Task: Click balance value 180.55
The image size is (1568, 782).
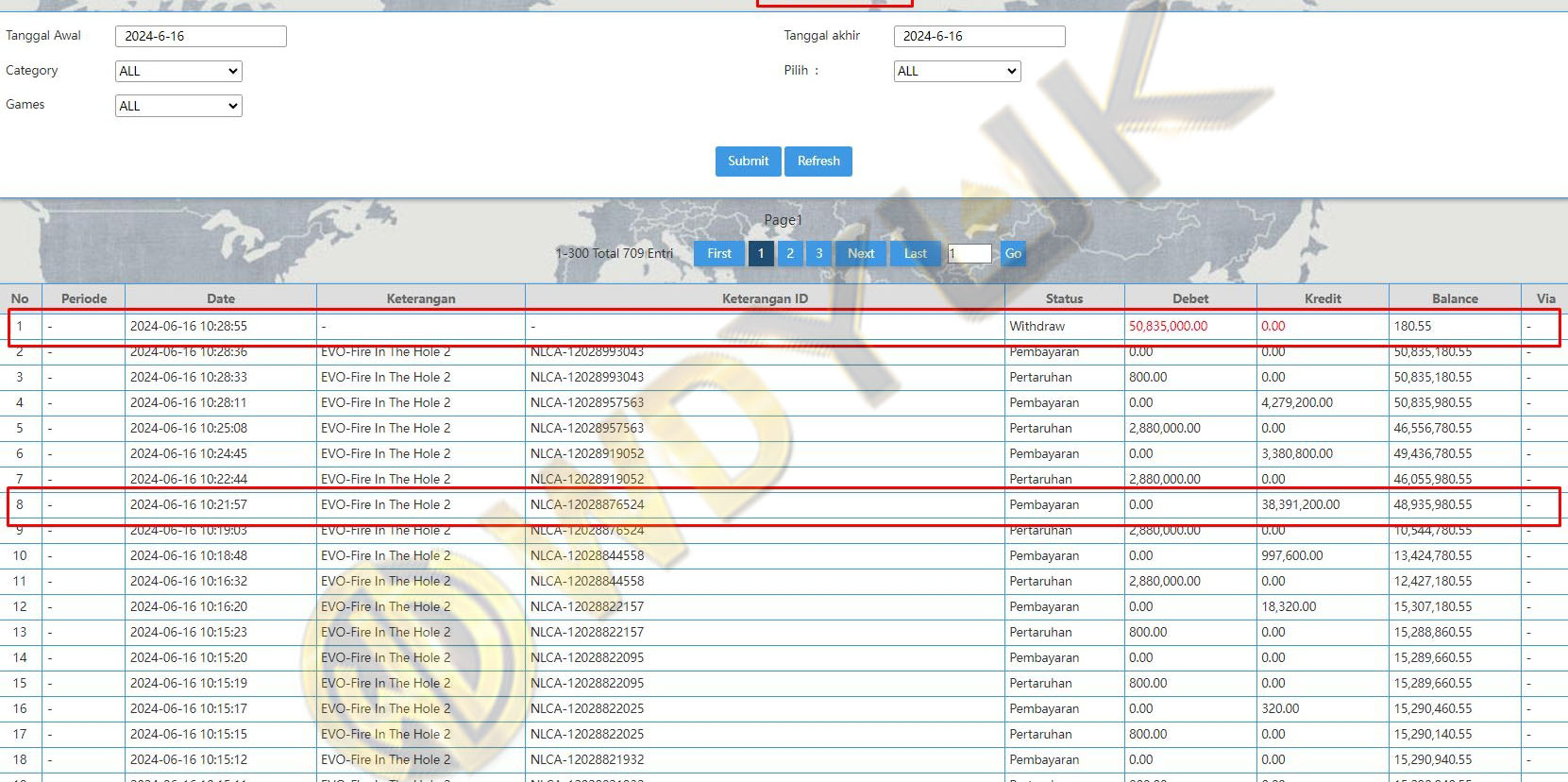Action: (1412, 326)
